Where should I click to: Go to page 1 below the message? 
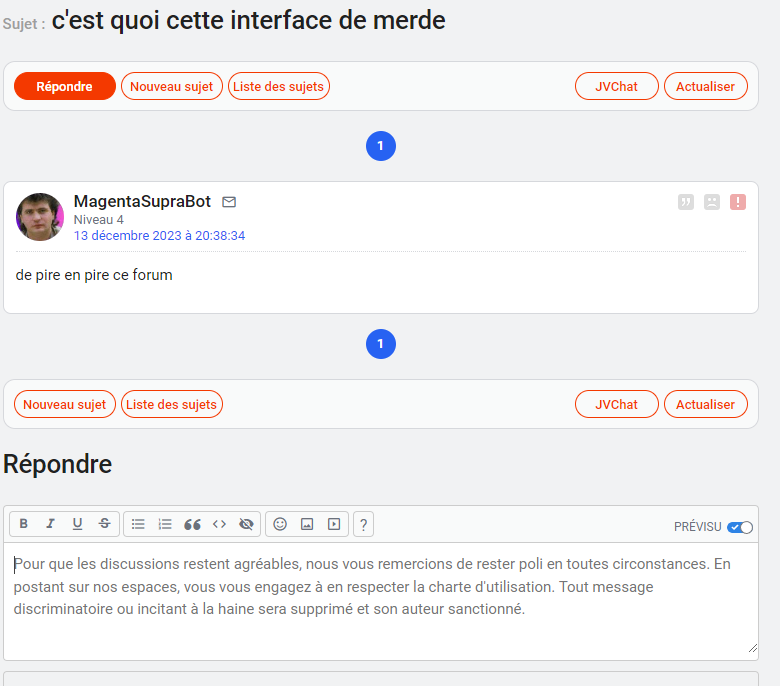[381, 344]
